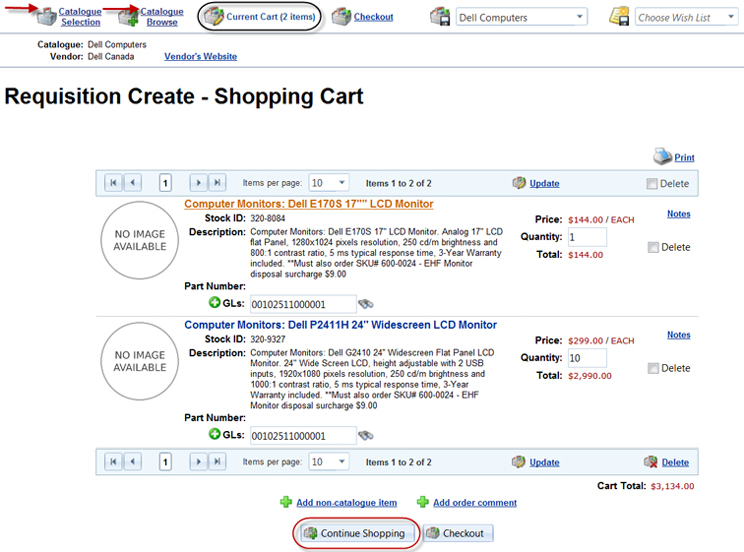This screenshot has width=744, height=552.
Task: Go to Catalogue Browse in top navigation
Action: pos(161,16)
